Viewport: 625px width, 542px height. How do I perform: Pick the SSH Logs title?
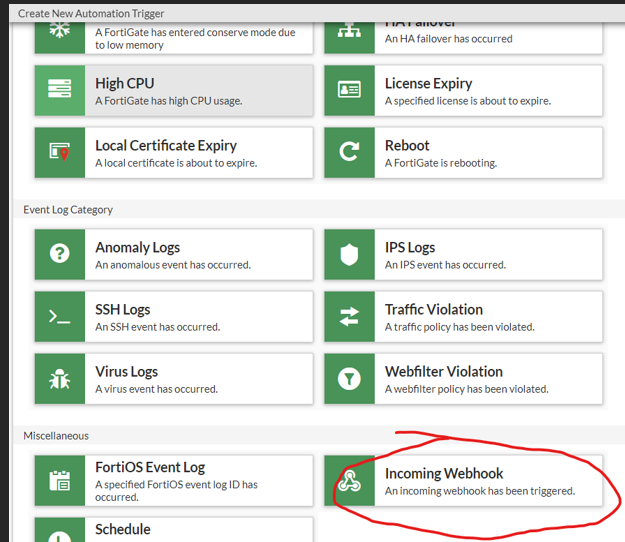[123, 310]
